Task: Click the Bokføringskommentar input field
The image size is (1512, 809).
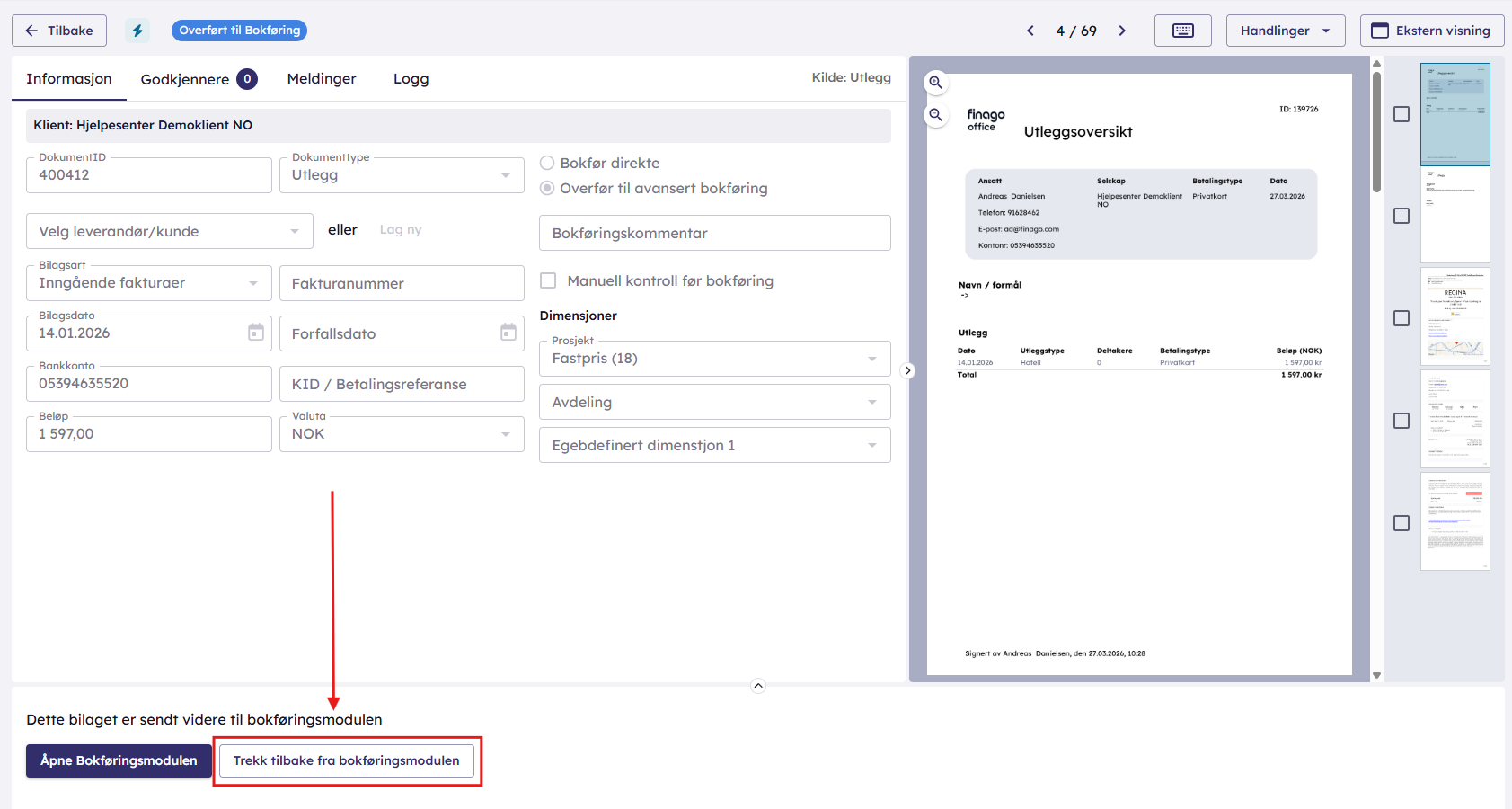Action: [714, 233]
